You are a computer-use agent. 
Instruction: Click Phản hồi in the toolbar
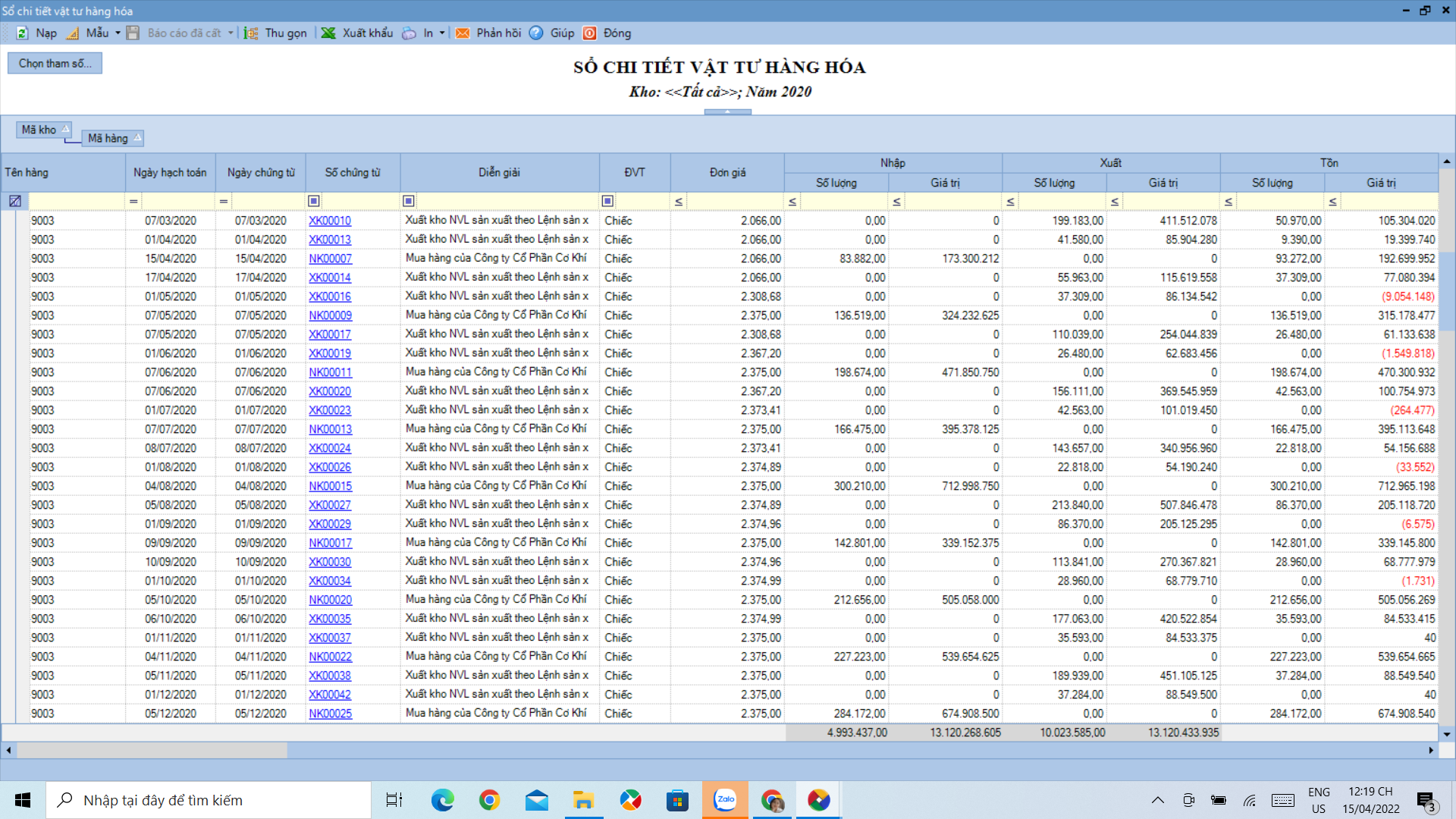click(499, 33)
